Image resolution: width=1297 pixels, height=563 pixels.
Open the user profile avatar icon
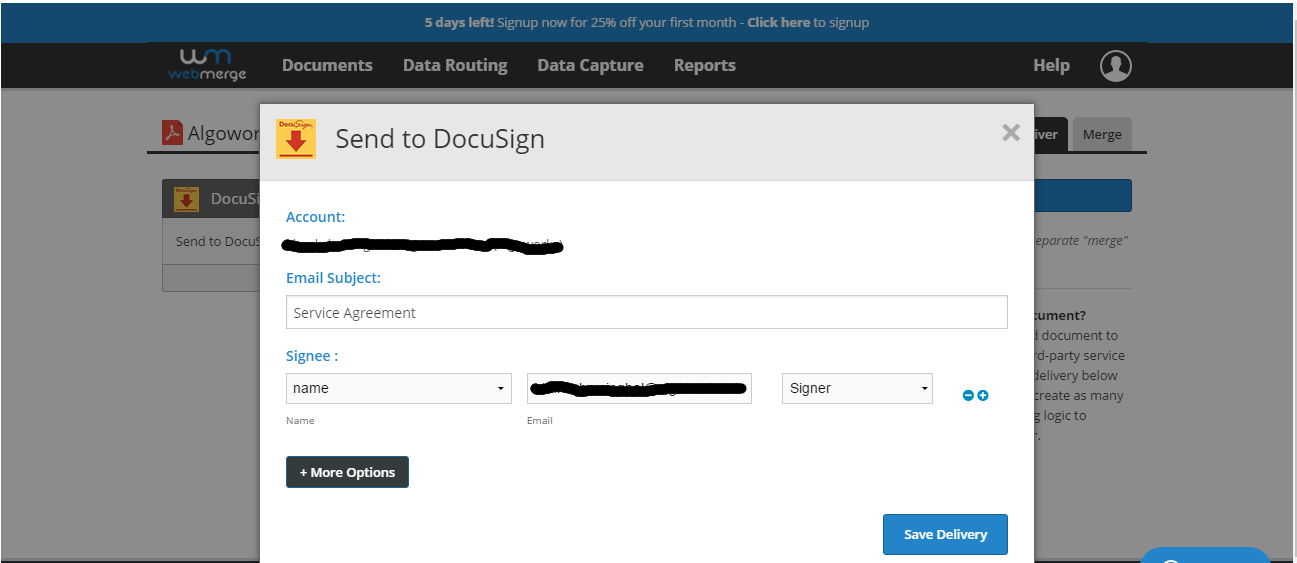pyautogui.click(x=1115, y=66)
